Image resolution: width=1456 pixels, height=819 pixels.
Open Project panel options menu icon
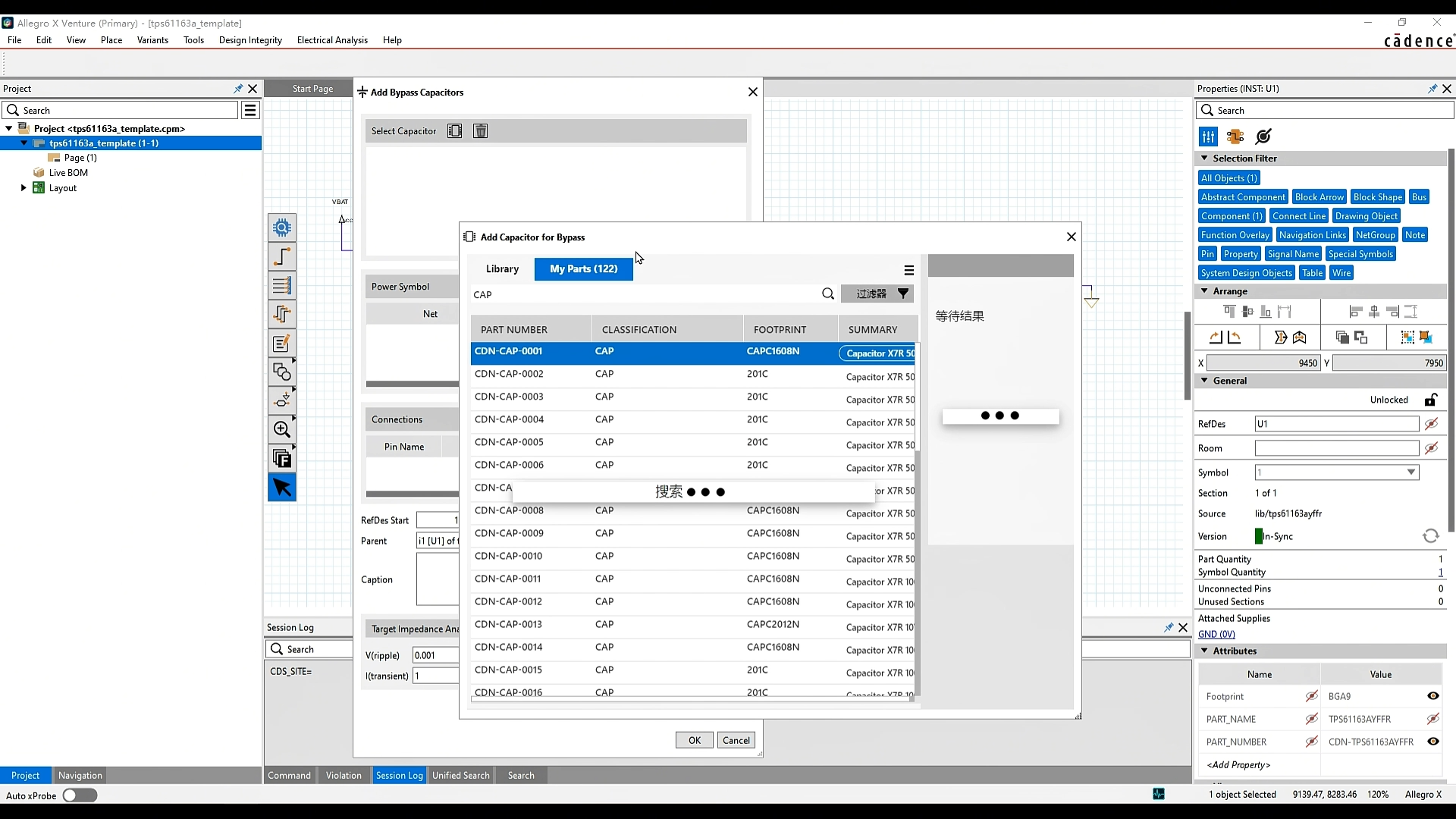point(250,111)
